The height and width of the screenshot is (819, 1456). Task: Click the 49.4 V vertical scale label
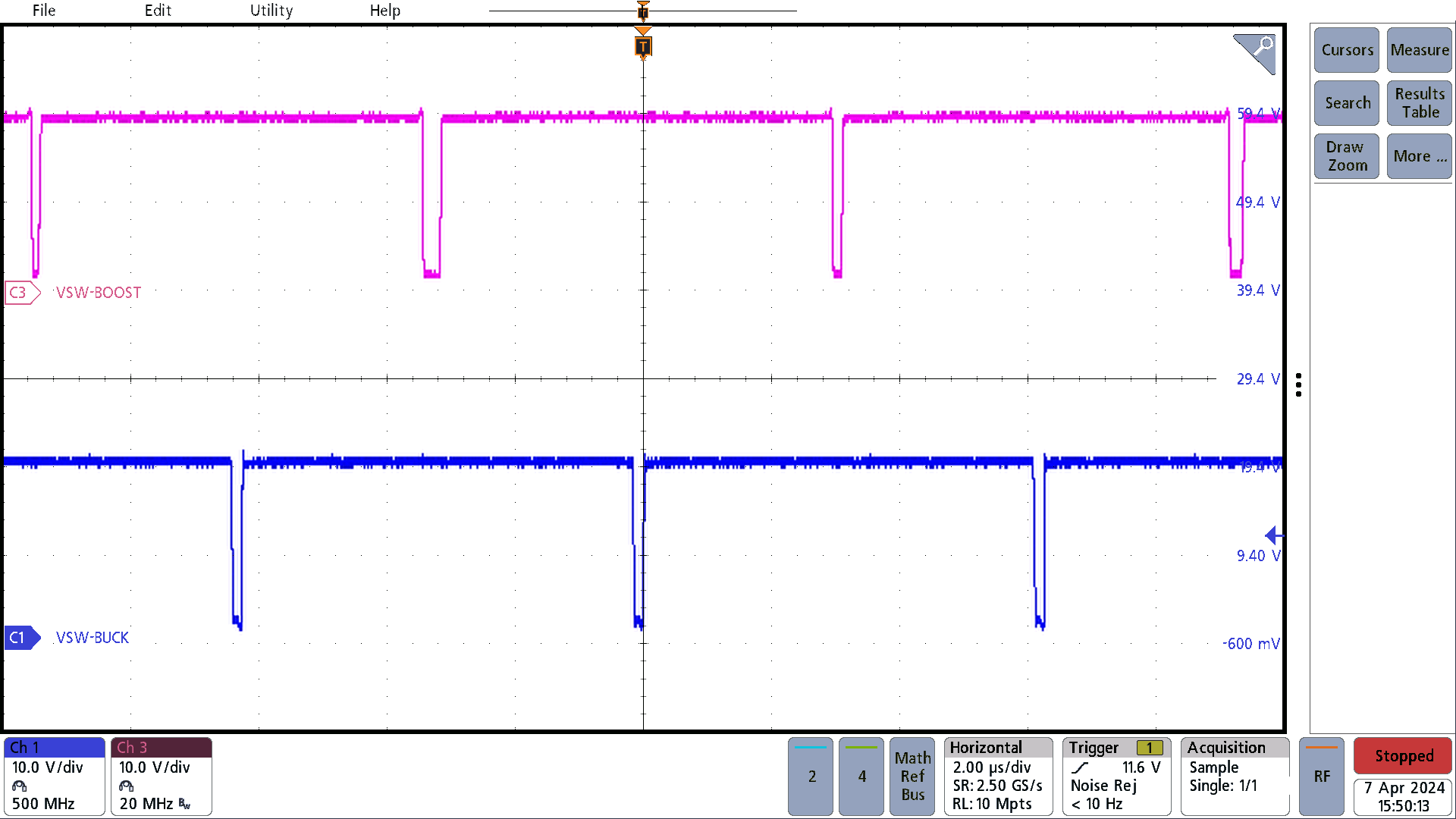coord(1258,202)
